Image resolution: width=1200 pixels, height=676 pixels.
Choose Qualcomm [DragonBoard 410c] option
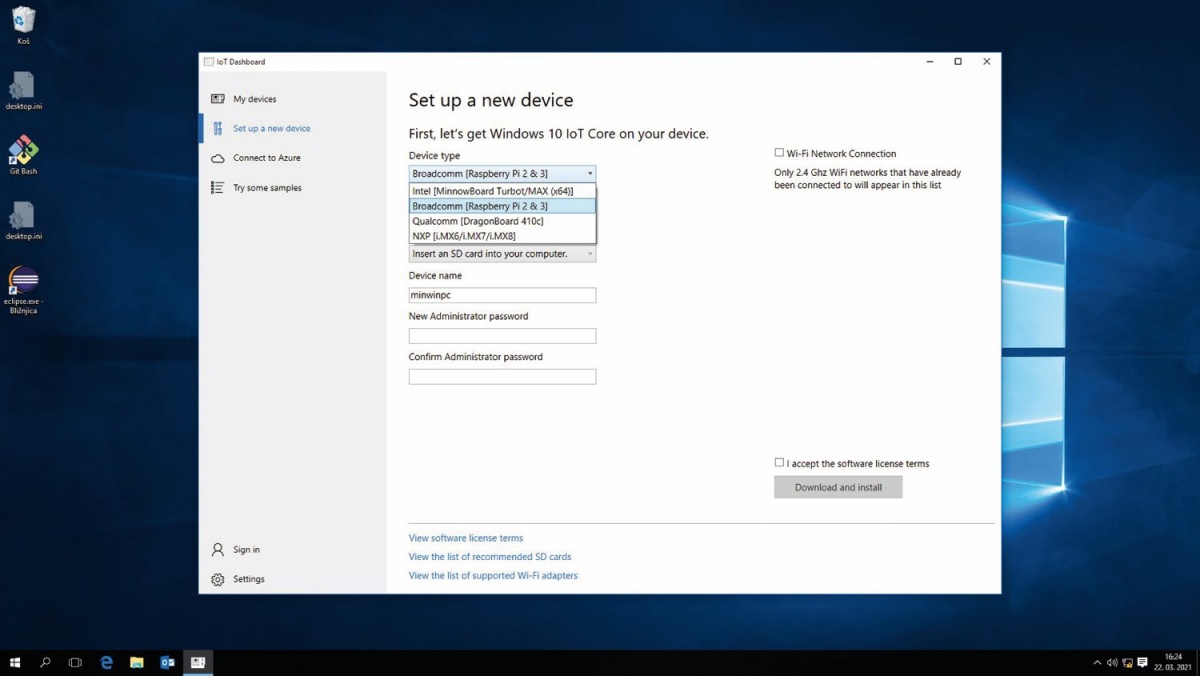click(502, 221)
